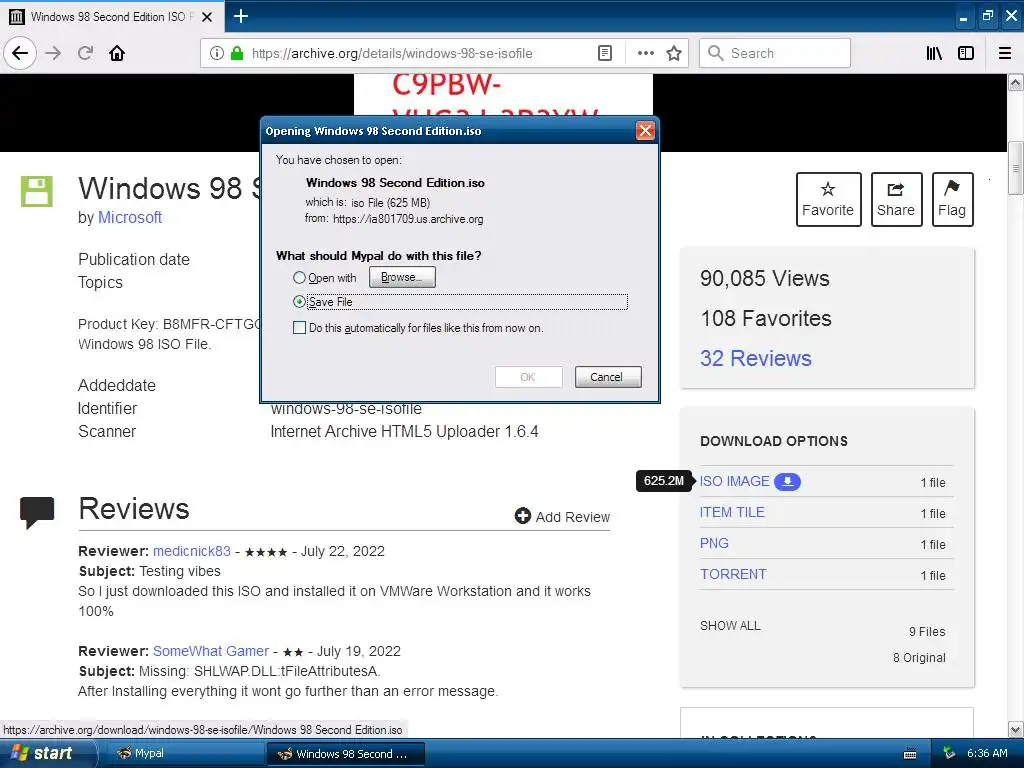The height and width of the screenshot is (768, 1024).
Task: Click the Reviews speech bubble icon
Action: point(37,512)
